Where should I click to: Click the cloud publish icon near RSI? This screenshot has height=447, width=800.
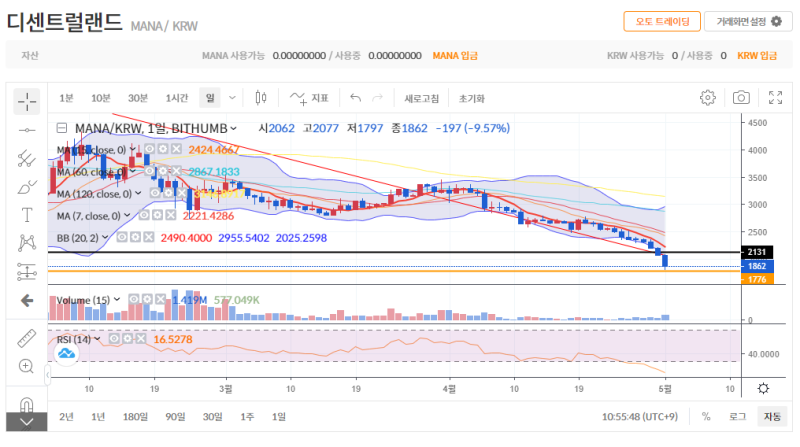[66, 353]
